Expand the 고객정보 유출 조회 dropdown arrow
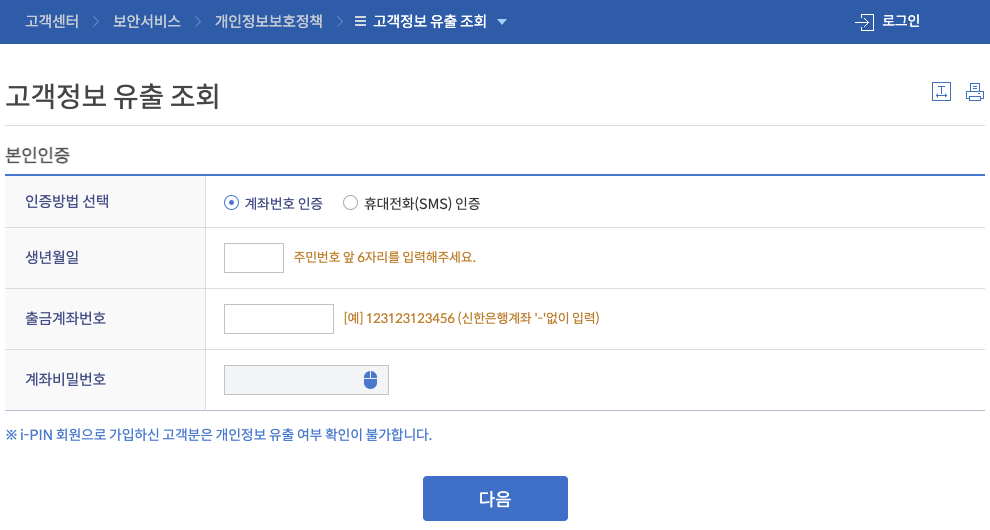Image resolution: width=990 pixels, height=530 pixels. point(502,21)
